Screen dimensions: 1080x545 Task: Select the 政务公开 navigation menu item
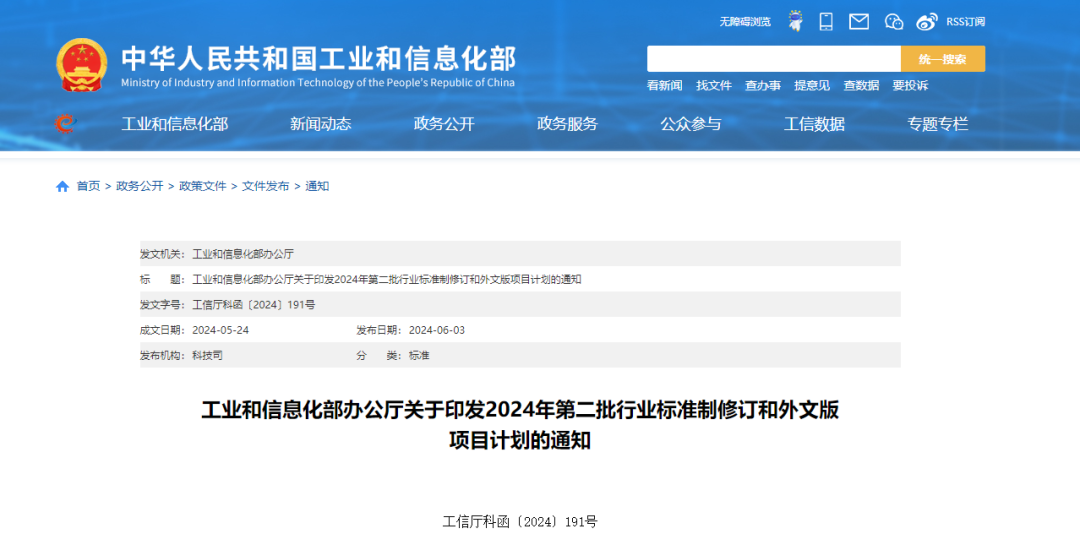pos(444,124)
